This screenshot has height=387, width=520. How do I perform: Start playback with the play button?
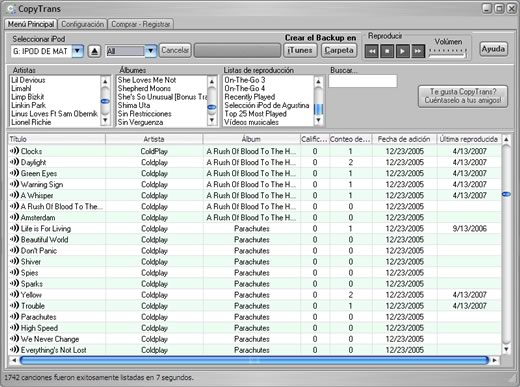(x=402, y=51)
